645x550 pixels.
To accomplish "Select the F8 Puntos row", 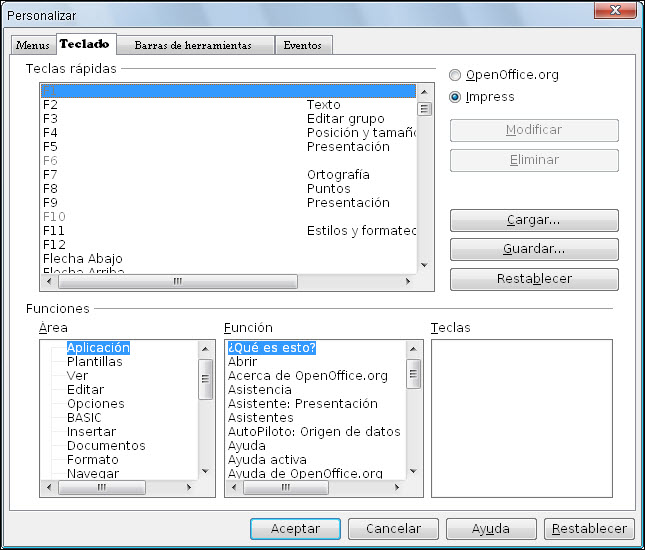I will coord(228,189).
